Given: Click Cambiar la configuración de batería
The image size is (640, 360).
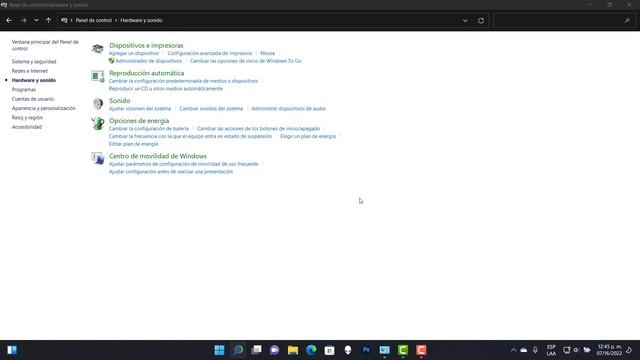Looking at the screenshot, I should [x=149, y=129].
